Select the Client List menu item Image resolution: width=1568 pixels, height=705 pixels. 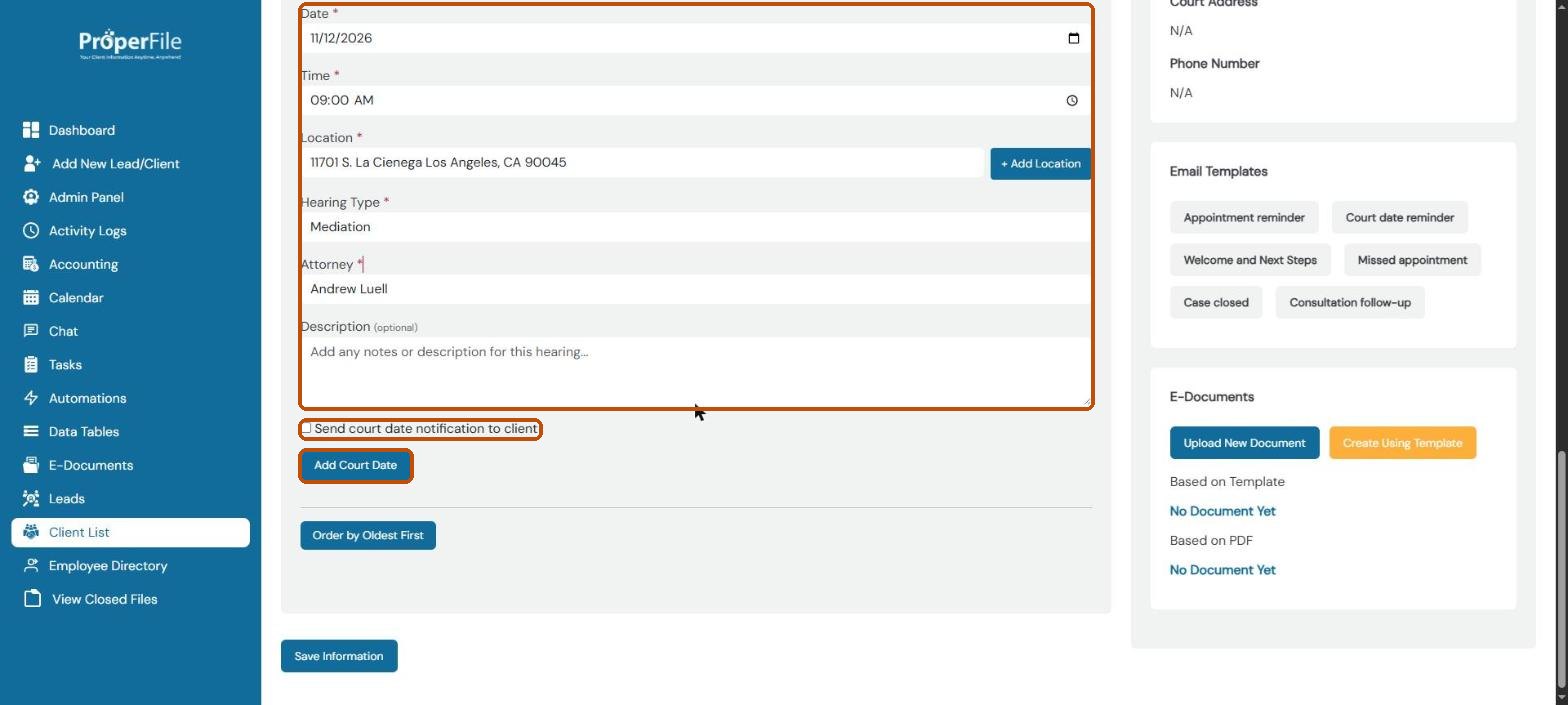click(x=130, y=532)
